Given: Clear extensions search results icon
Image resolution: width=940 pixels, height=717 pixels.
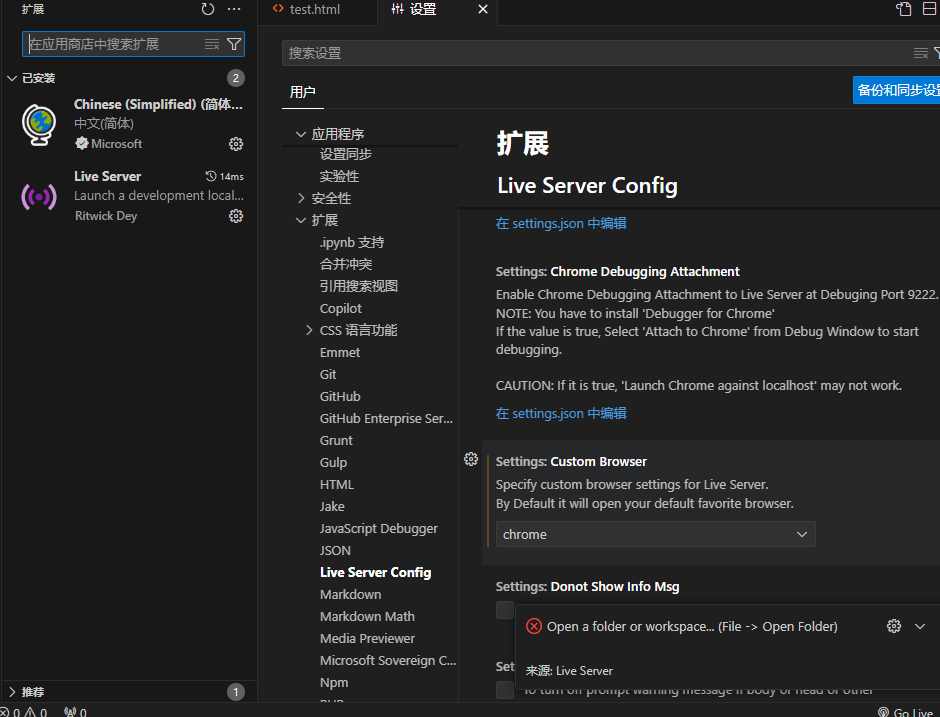Looking at the screenshot, I should point(212,44).
